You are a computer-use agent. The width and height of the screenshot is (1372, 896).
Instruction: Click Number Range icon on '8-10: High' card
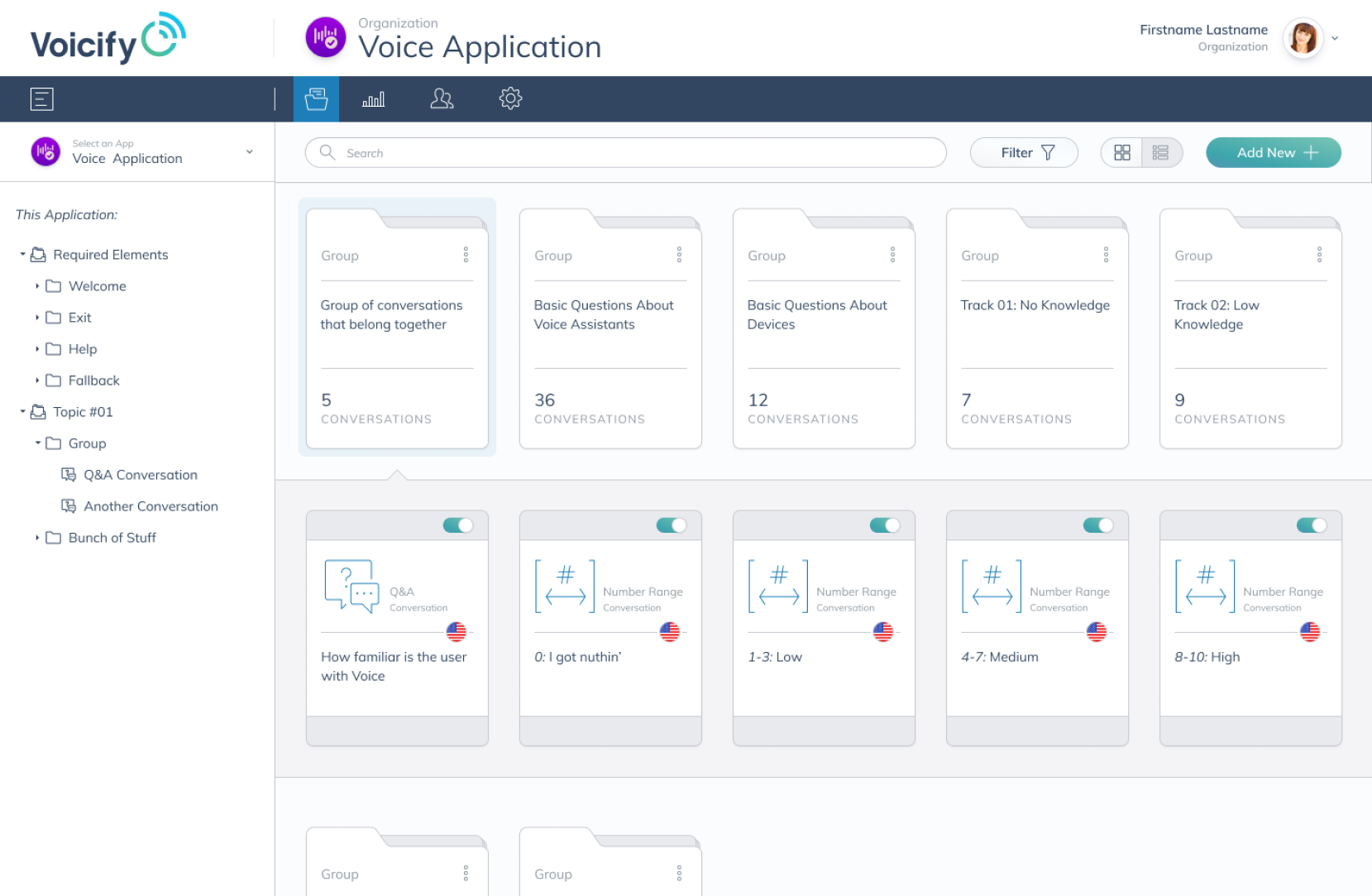(x=1205, y=587)
